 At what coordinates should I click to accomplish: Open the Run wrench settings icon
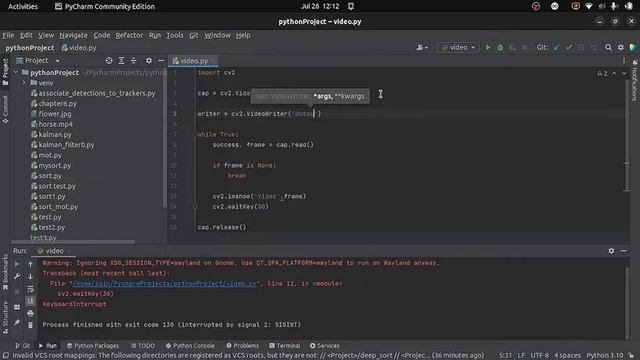pos(17,276)
